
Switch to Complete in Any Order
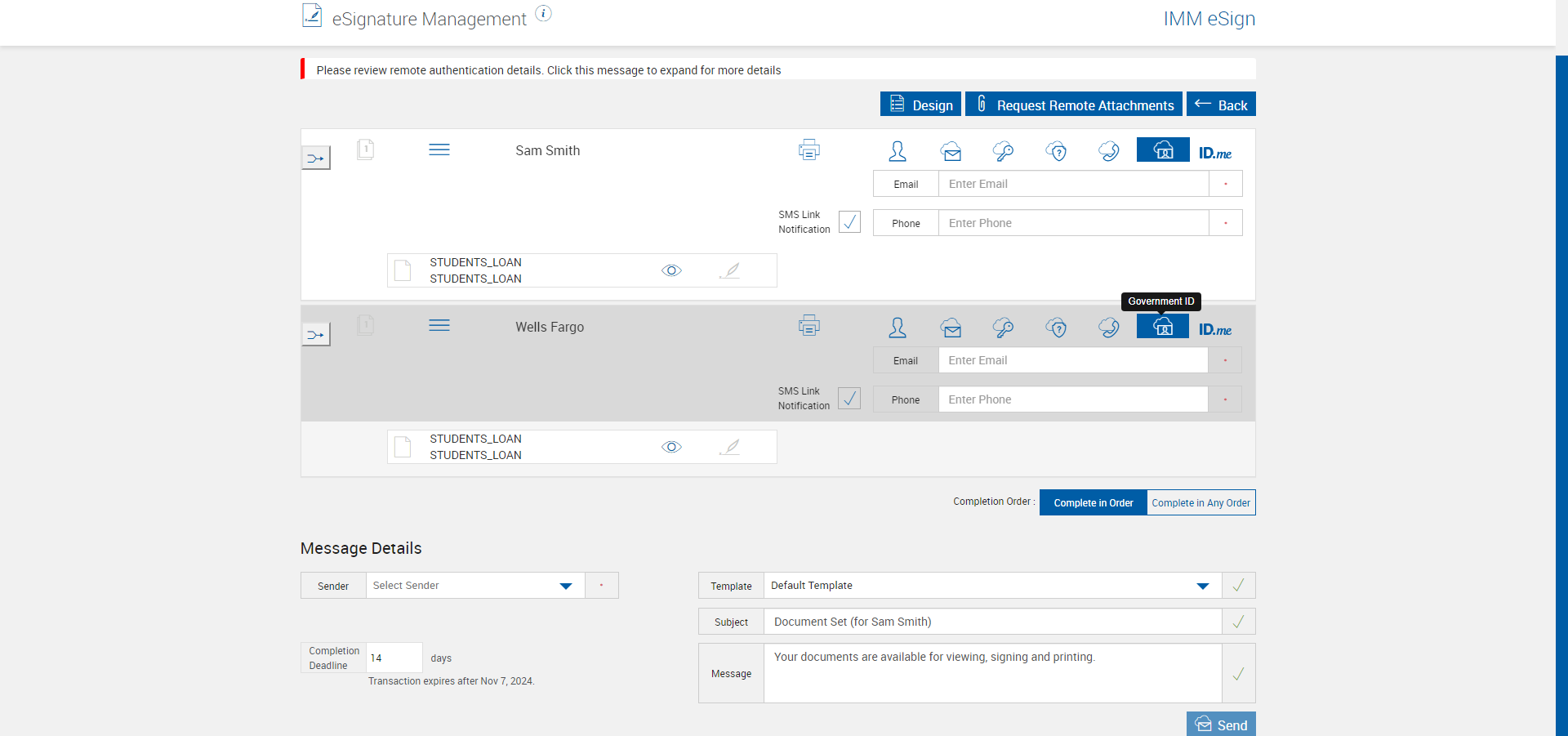(1200, 502)
